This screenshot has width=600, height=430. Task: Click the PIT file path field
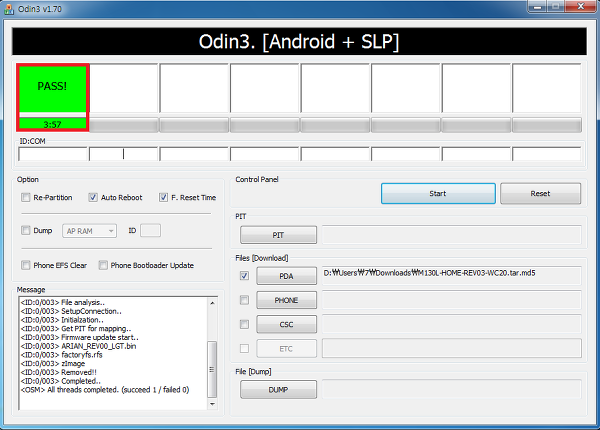point(451,235)
